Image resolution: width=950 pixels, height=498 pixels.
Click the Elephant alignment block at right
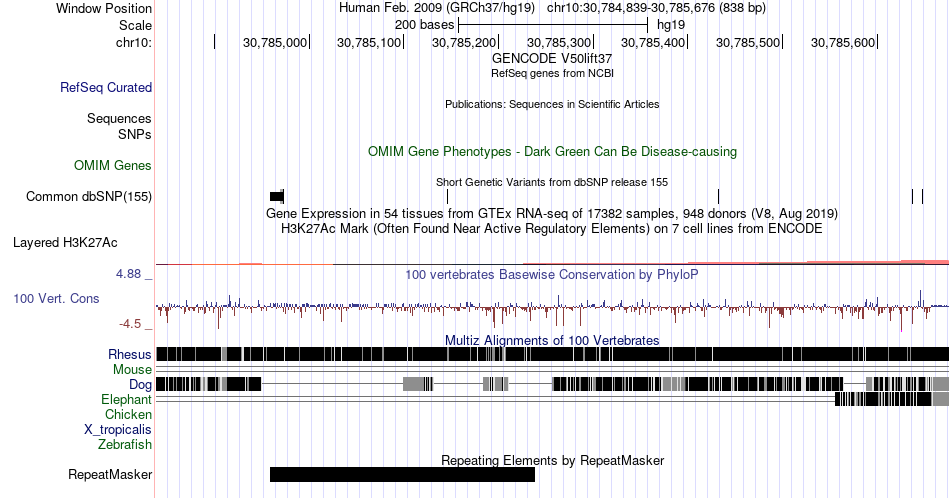[x=891, y=399]
